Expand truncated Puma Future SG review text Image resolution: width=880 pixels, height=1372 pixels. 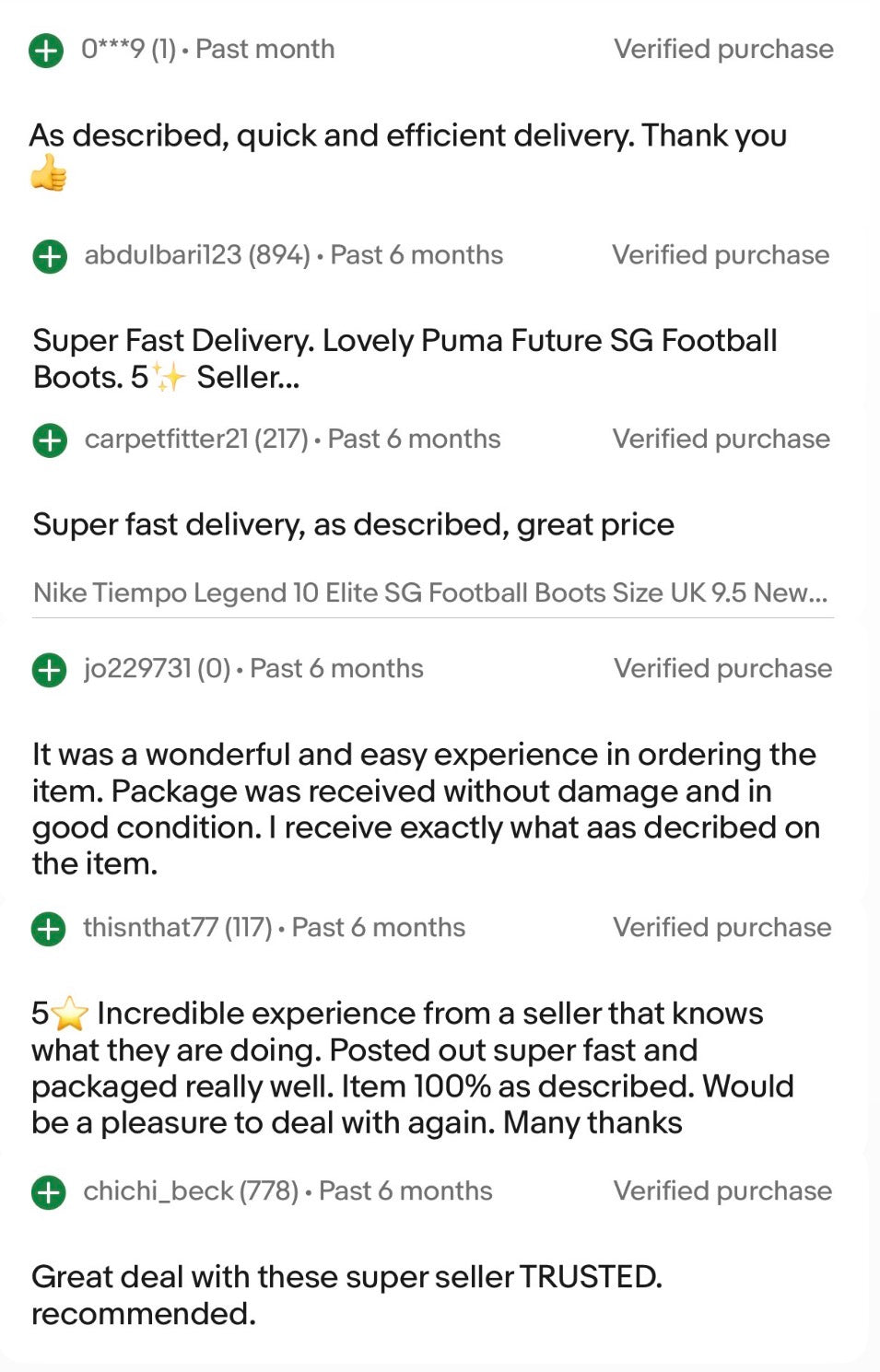click(249, 378)
